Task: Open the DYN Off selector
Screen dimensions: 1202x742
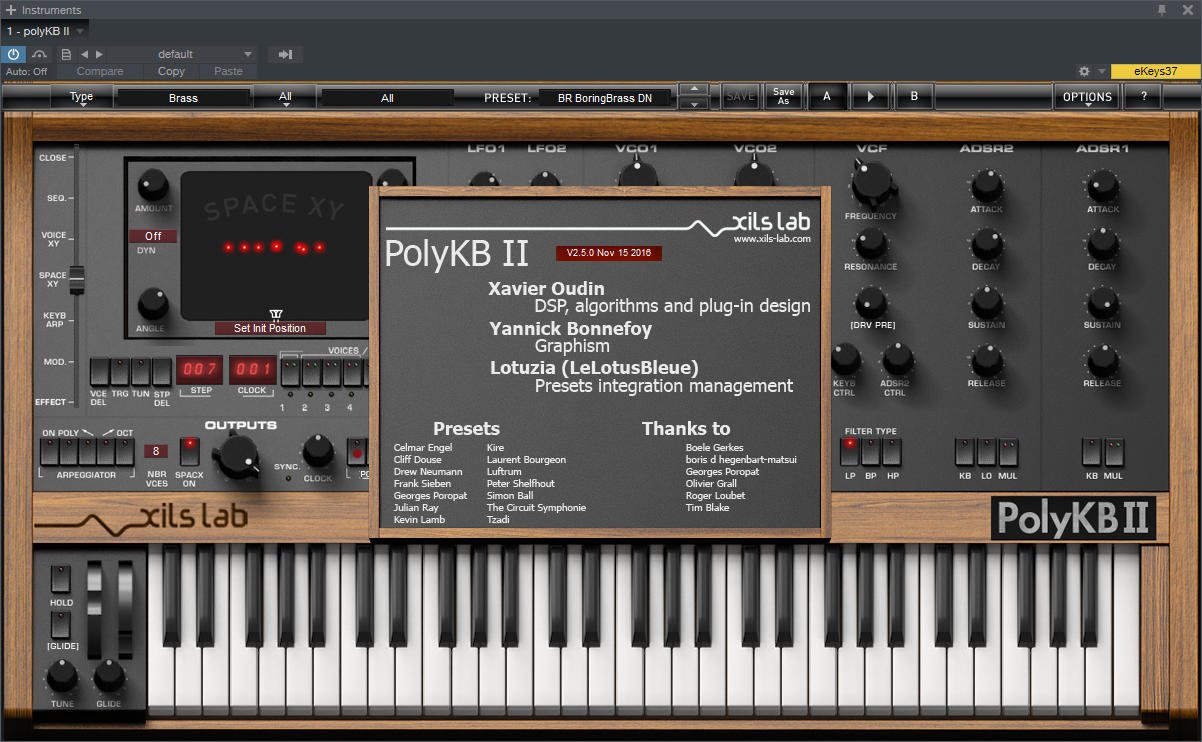Action: point(153,236)
